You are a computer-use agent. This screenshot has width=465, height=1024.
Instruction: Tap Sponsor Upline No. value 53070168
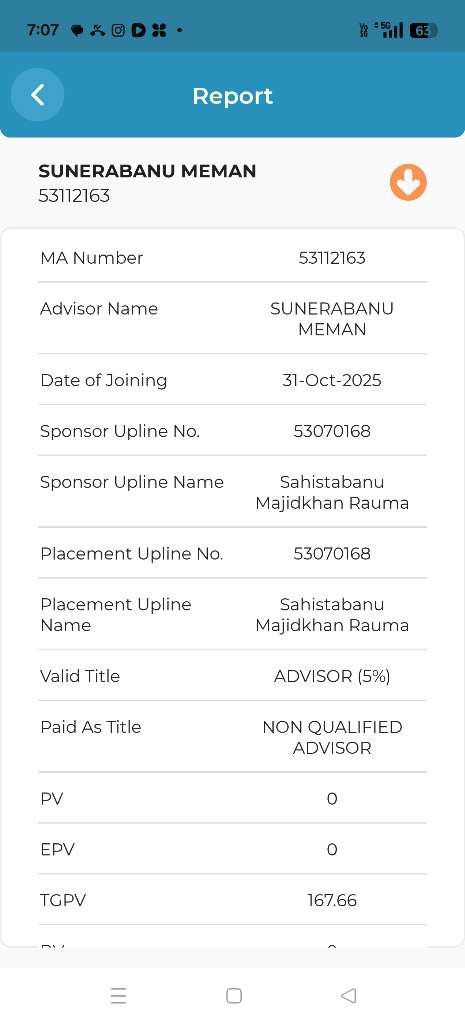click(x=332, y=431)
